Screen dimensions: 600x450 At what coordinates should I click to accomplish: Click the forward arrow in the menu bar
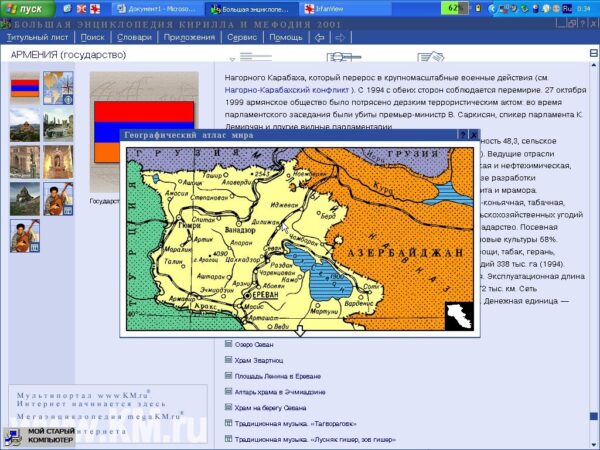[340, 37]
